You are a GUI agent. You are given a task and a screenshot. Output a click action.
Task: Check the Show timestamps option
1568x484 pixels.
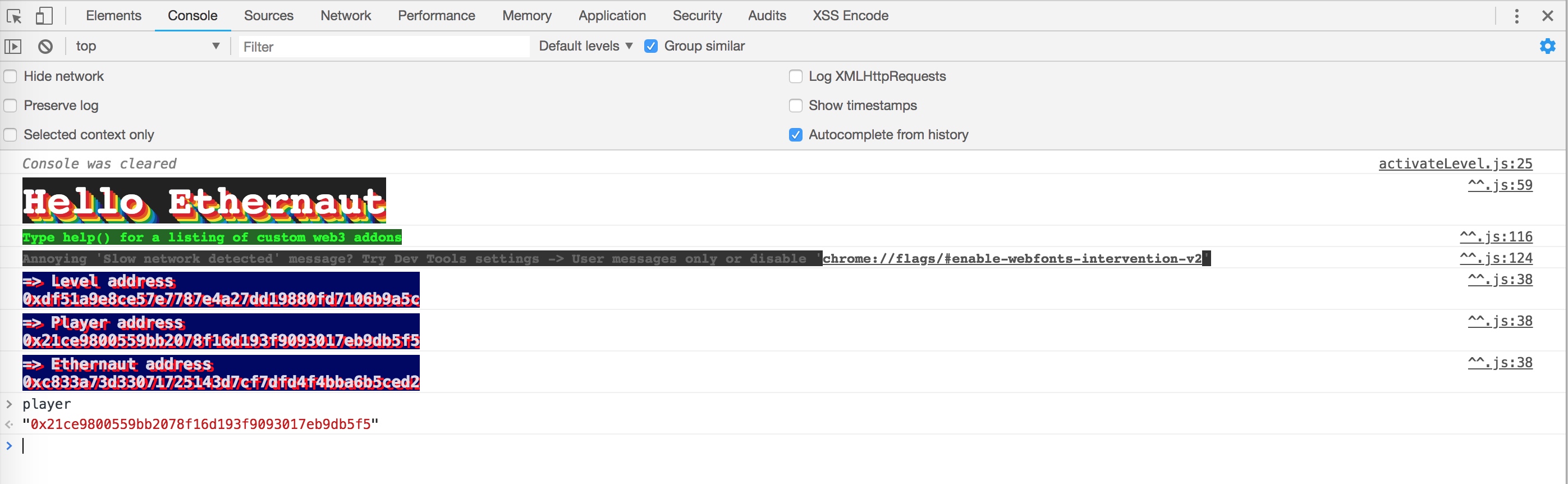(796, 106)
